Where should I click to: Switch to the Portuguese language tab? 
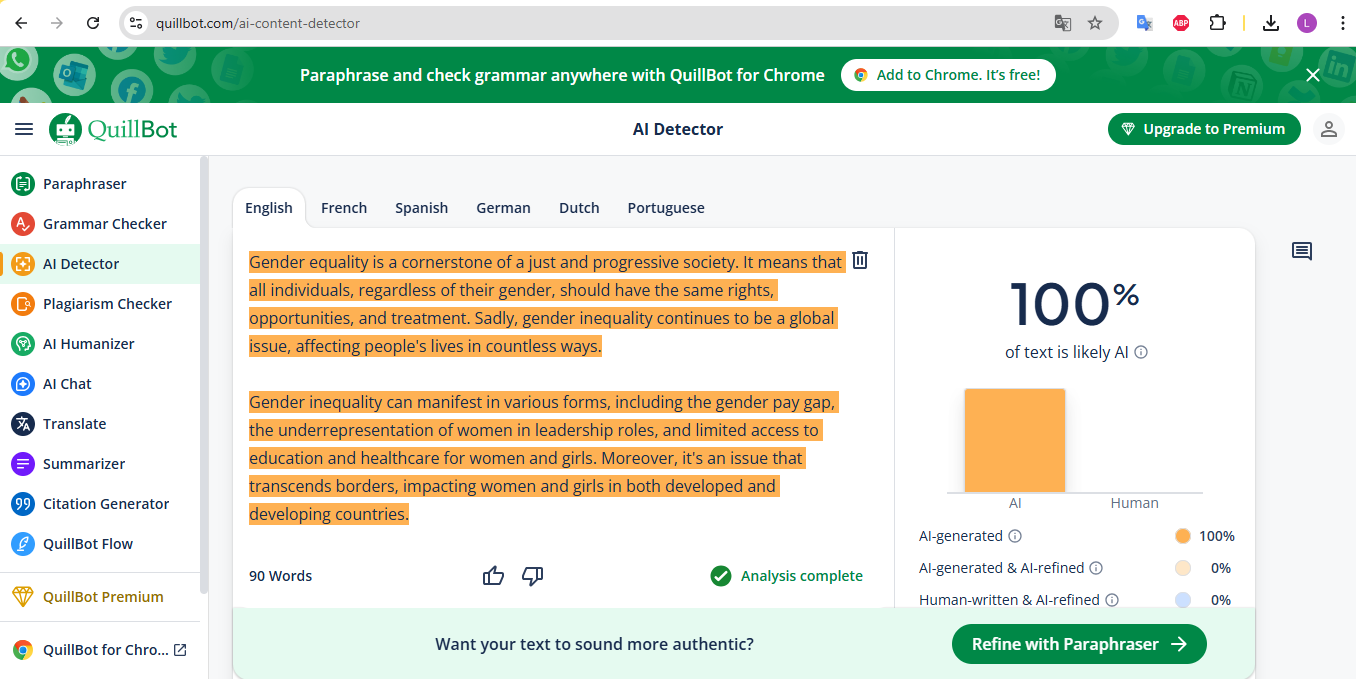pos(666,208)
